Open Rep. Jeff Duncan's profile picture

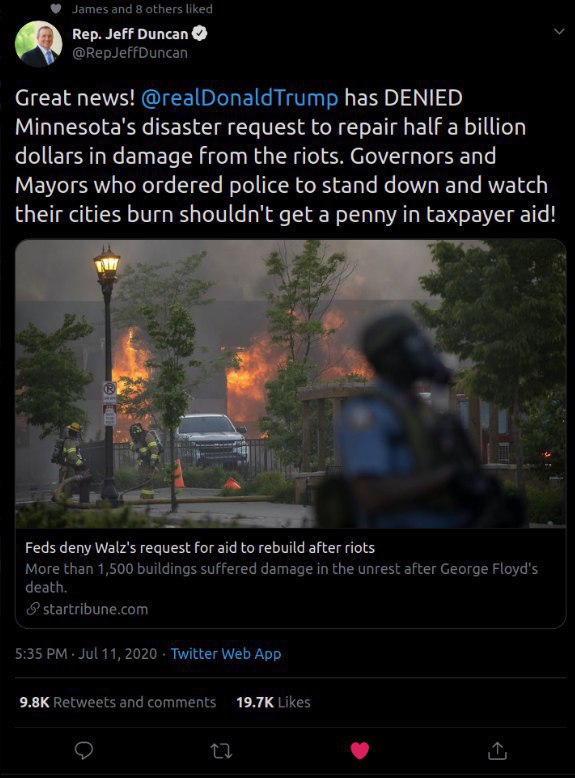(x=39, y=44)
